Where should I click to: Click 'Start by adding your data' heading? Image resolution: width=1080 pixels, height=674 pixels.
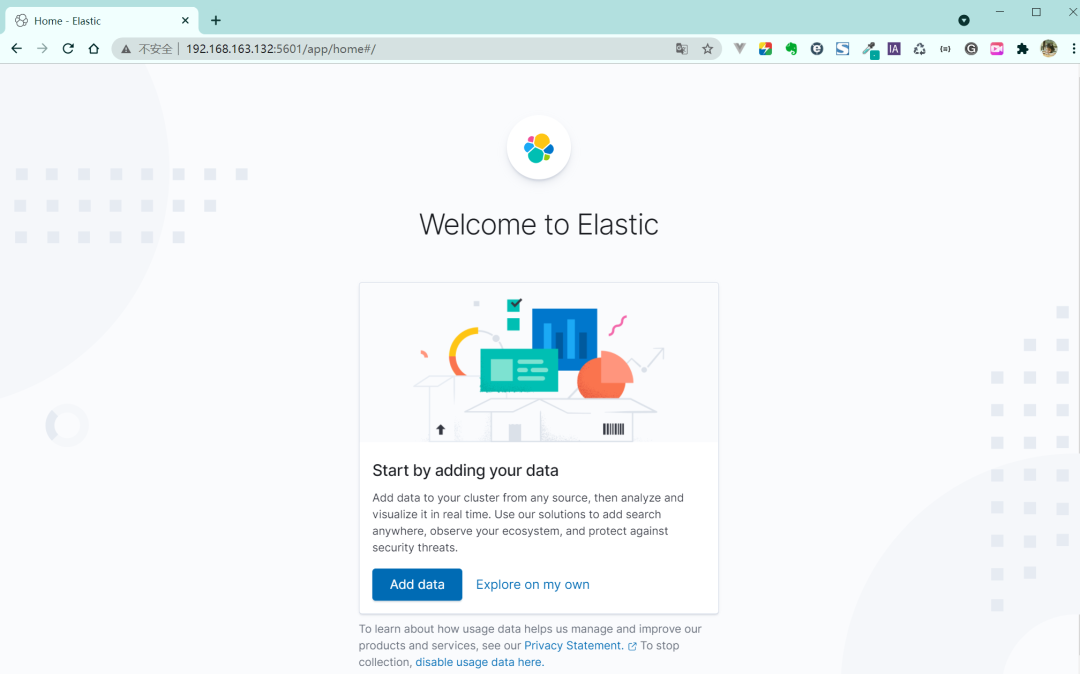[x=466, y=470]
